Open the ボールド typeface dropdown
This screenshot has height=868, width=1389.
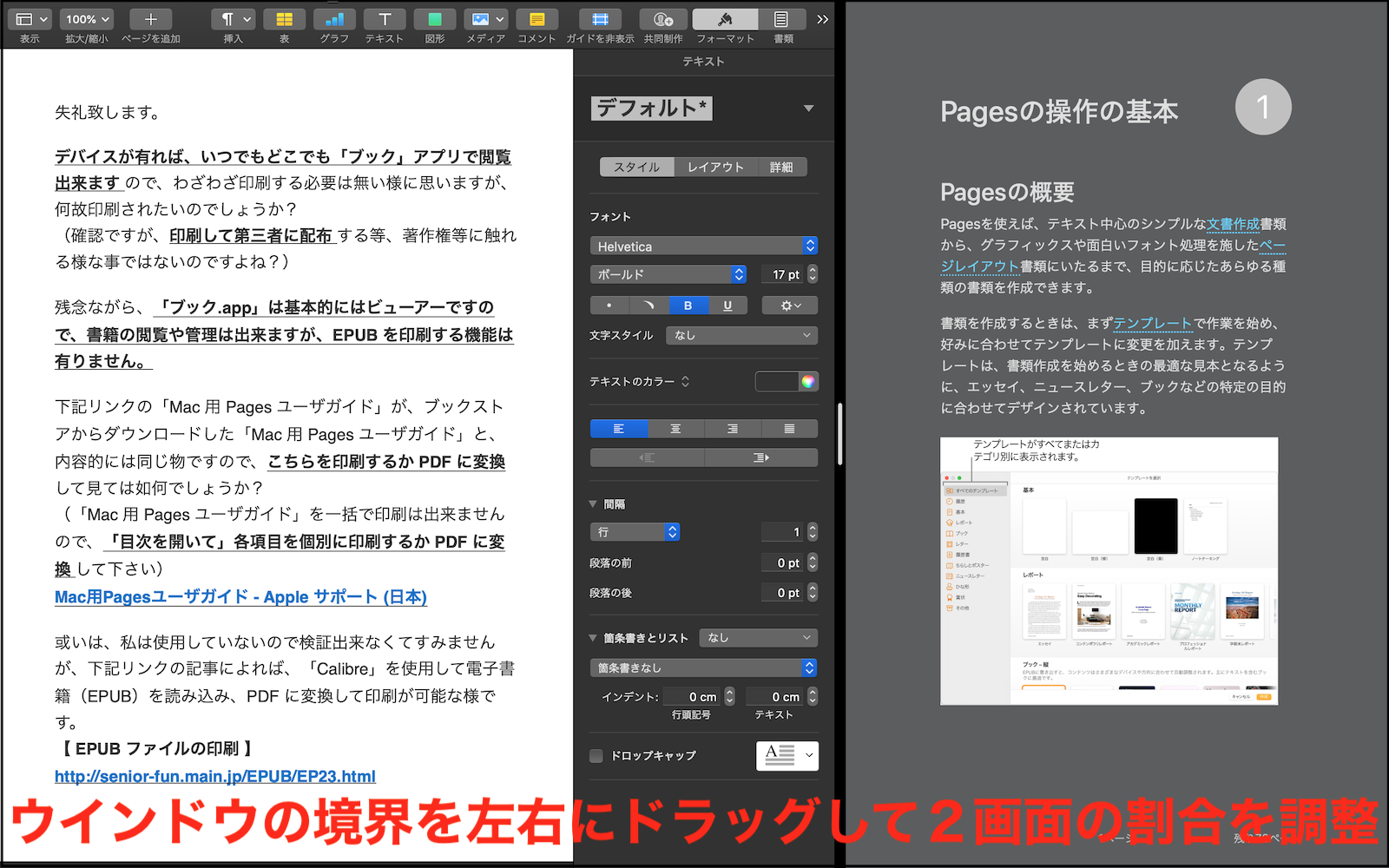point(668,274)
